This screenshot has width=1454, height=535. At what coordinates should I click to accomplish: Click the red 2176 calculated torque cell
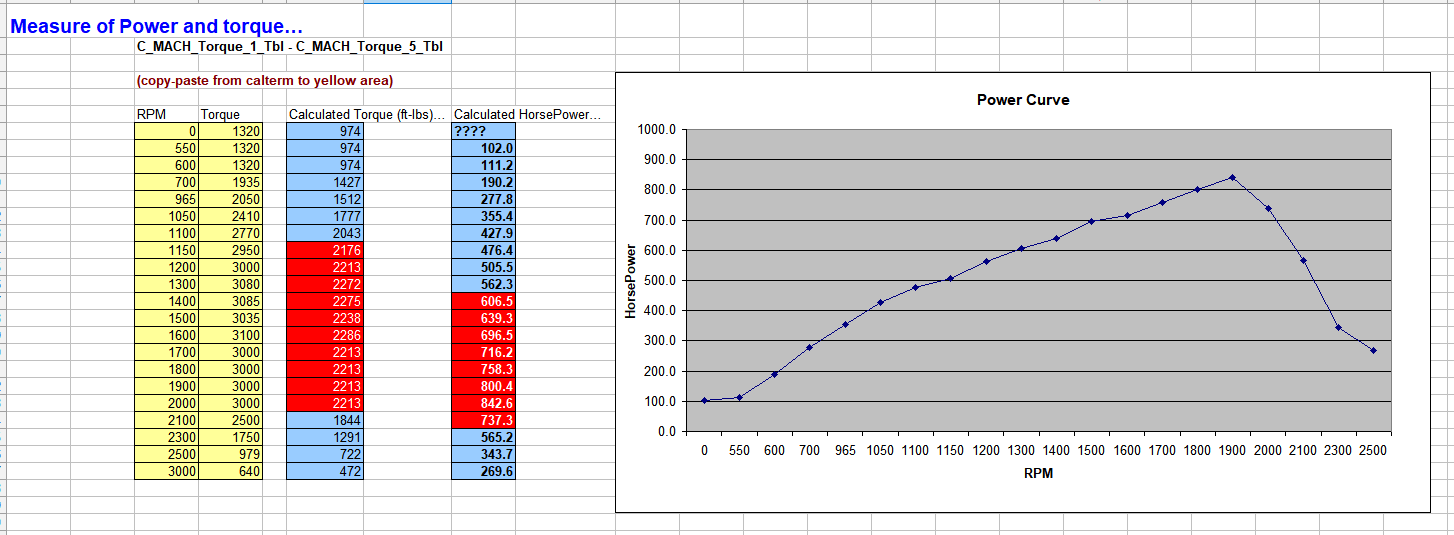325,250
